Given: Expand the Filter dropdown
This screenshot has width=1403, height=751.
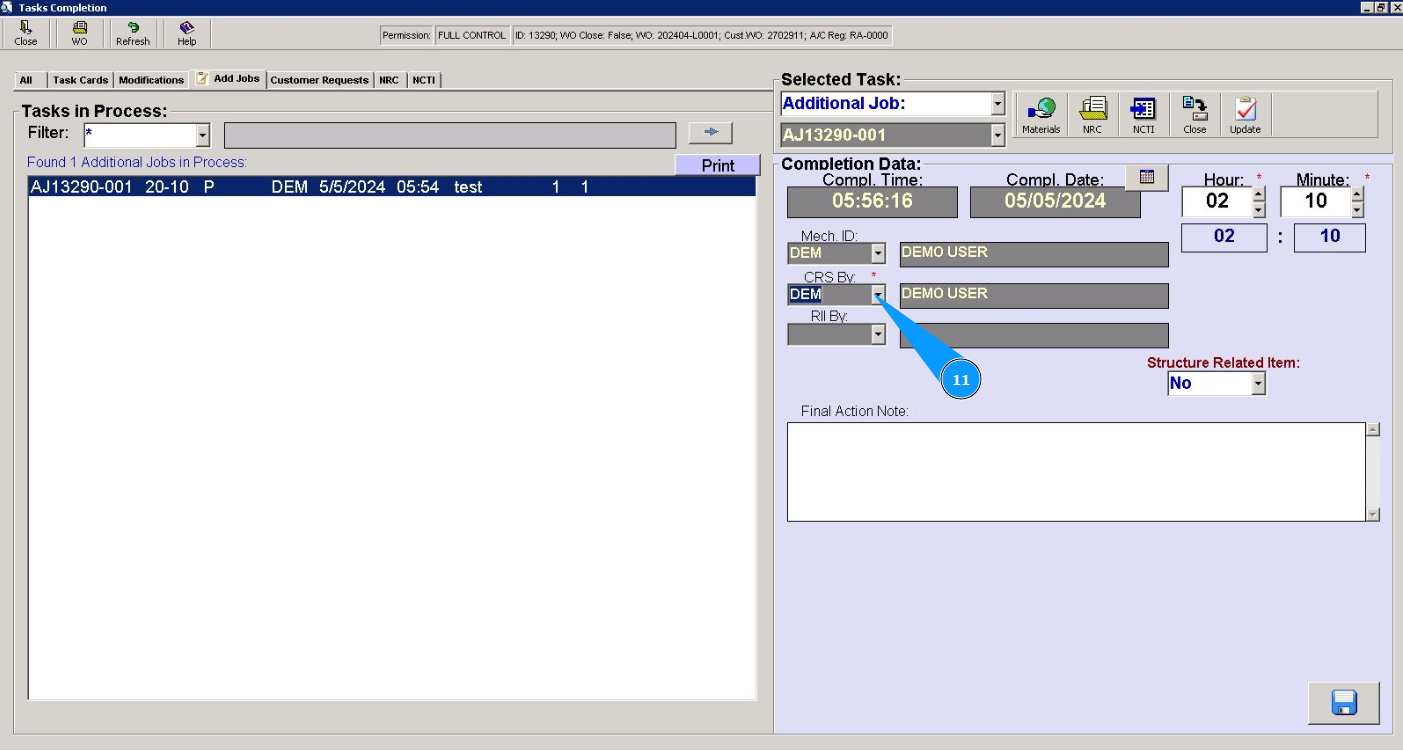Looking at the screenshot, I should click(203, 135).
